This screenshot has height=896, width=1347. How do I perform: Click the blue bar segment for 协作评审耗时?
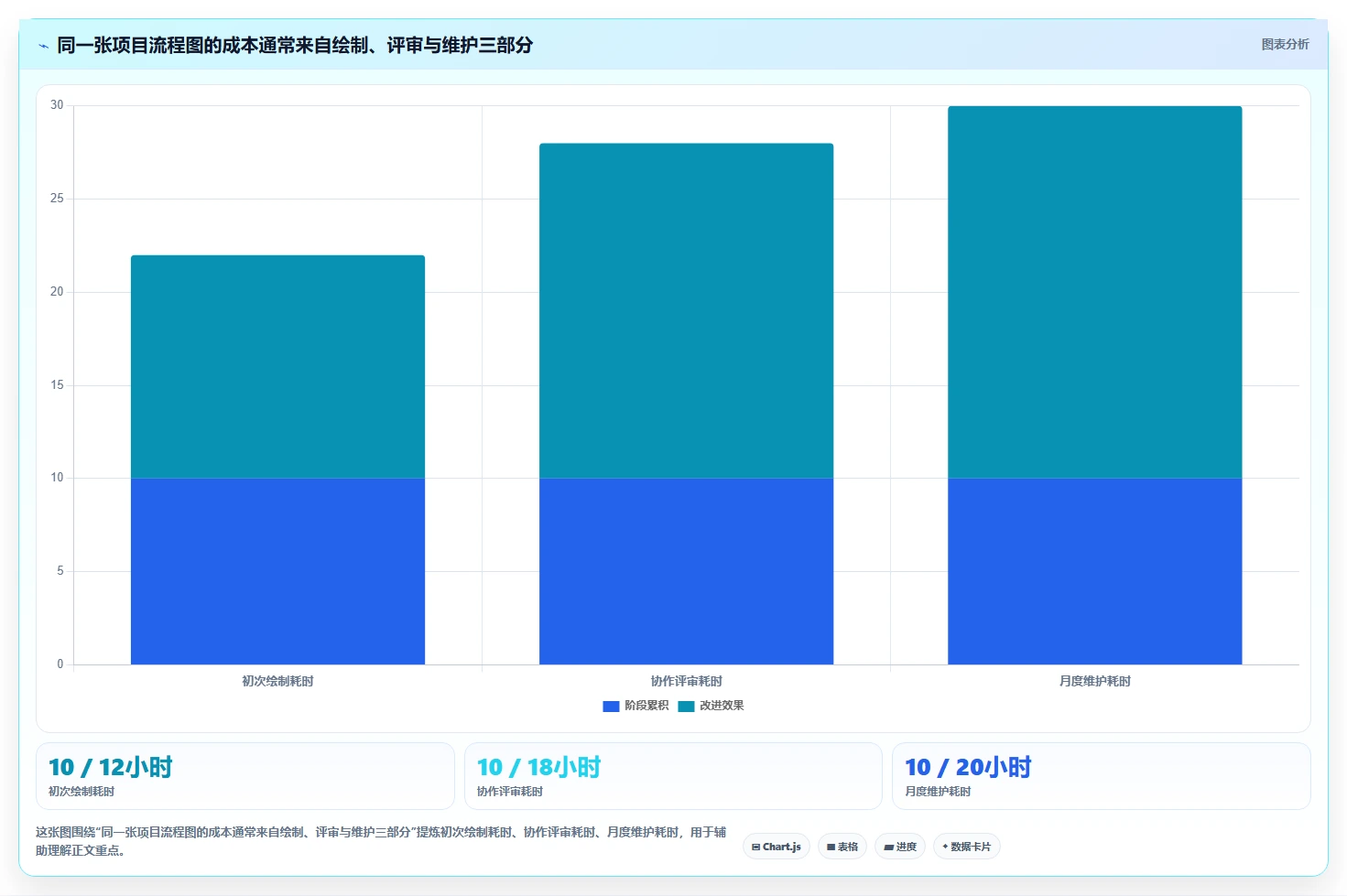[x=686, y=571]
